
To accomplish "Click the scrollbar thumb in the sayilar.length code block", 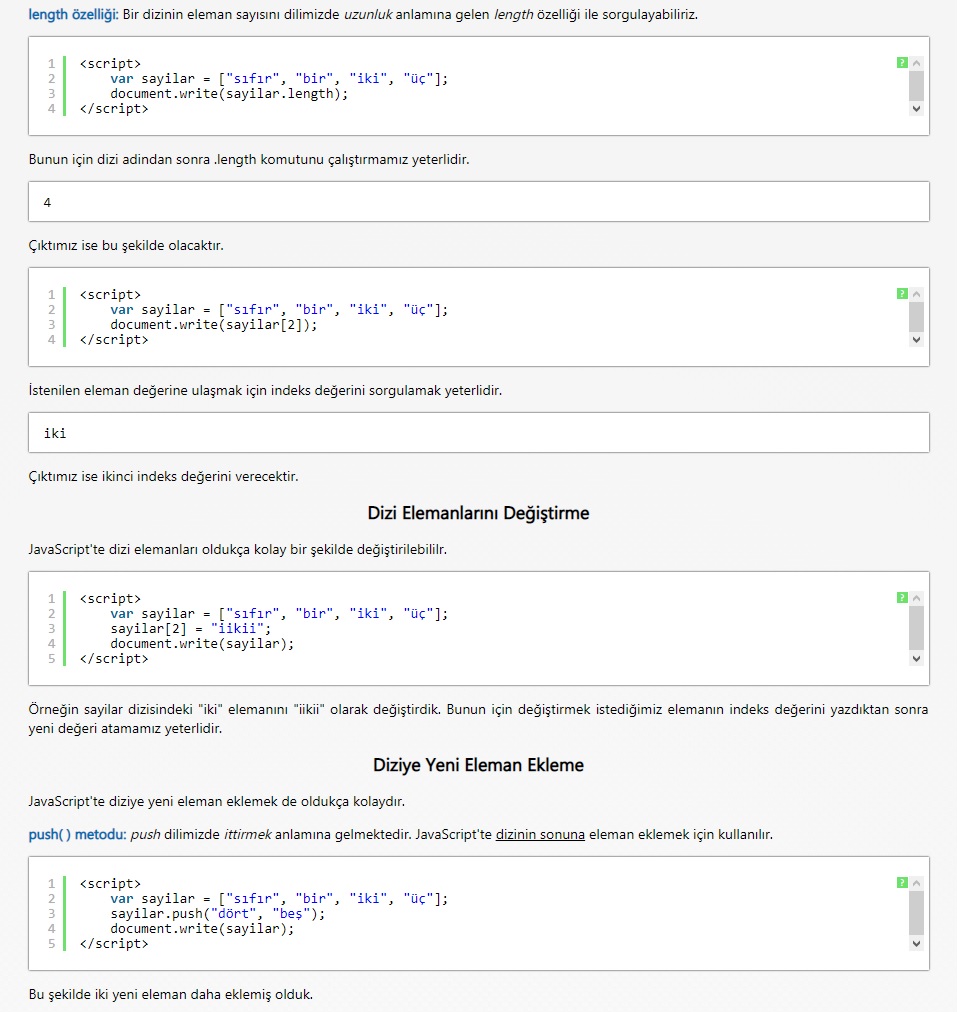I will pos(916,86).
